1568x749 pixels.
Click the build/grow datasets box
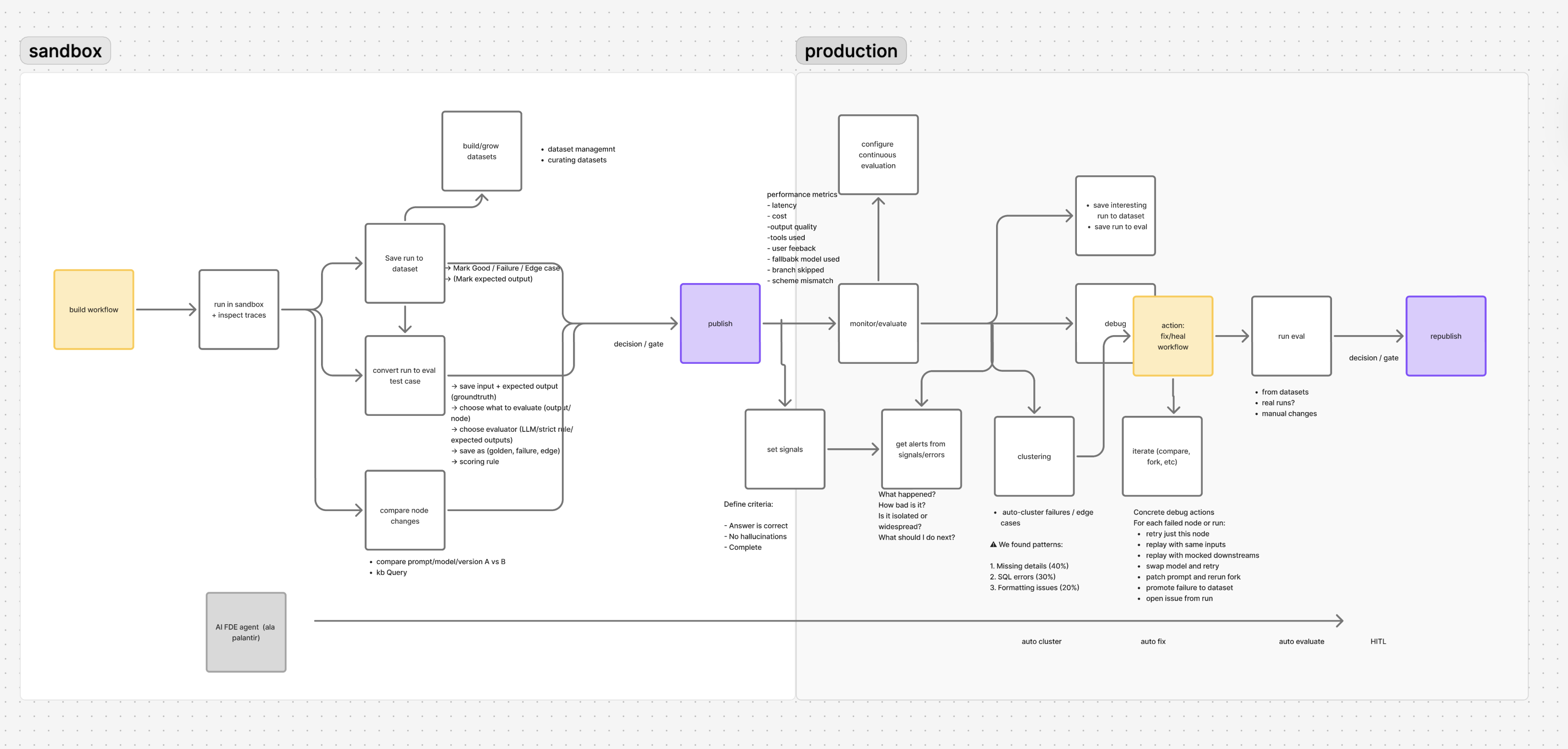pyautogui.click(x=482, y=151)
